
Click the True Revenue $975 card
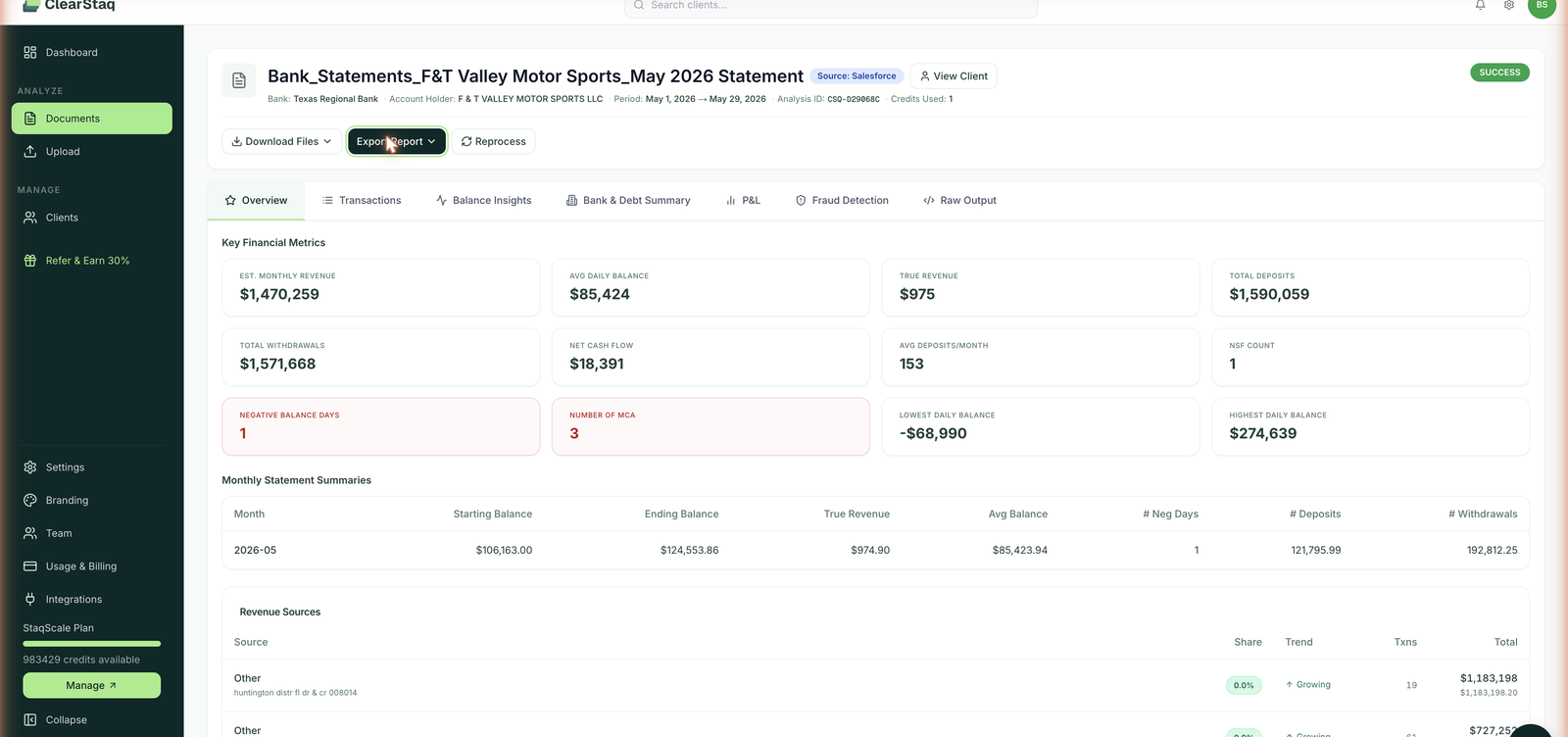pos(1041,287)
